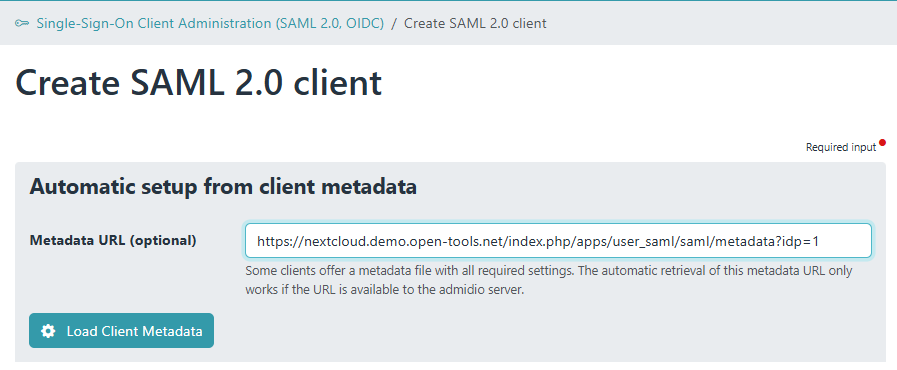The image size is (897, 370).
Task: Click the help line mentioning the admidio server
Action: pos(384,289)
